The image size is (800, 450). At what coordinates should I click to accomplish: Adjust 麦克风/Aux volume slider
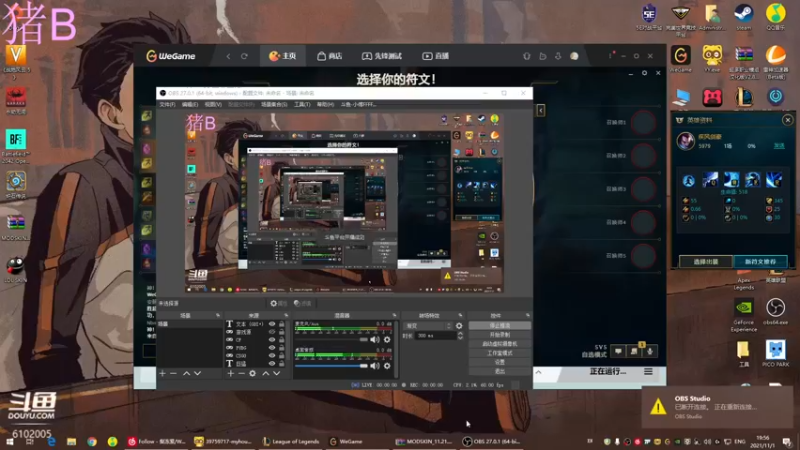click(332, 339)
